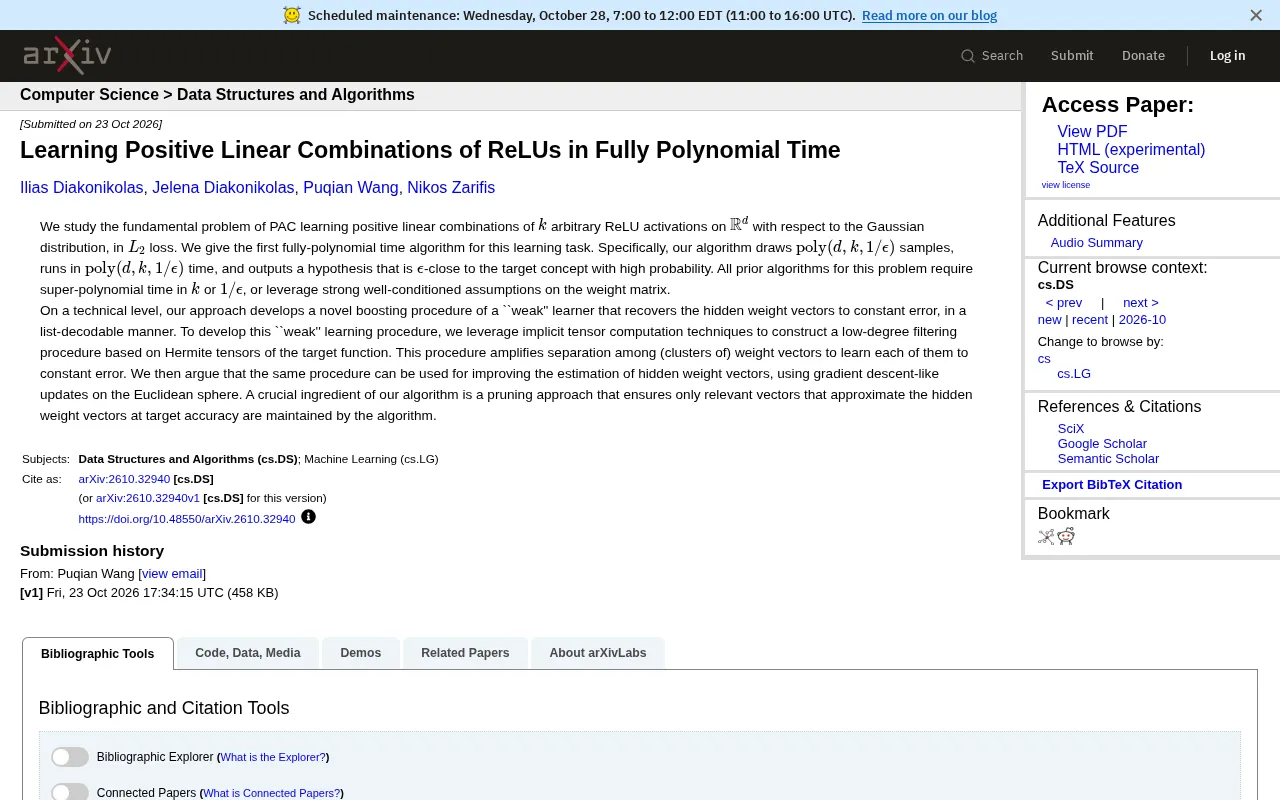Open What is the Explorer? link

[273, 758]
